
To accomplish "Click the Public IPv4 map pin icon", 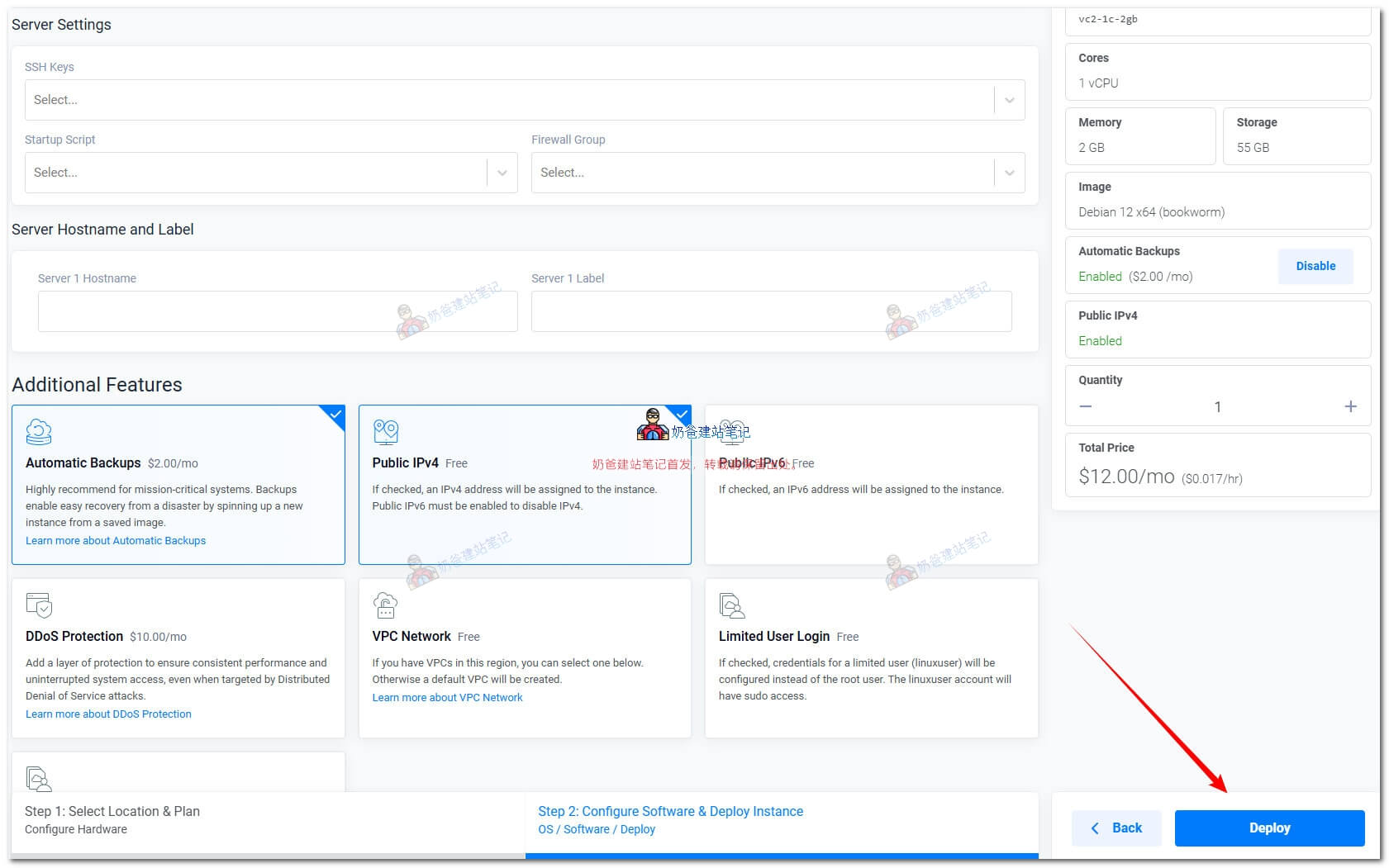I will [x=386, y=432].
